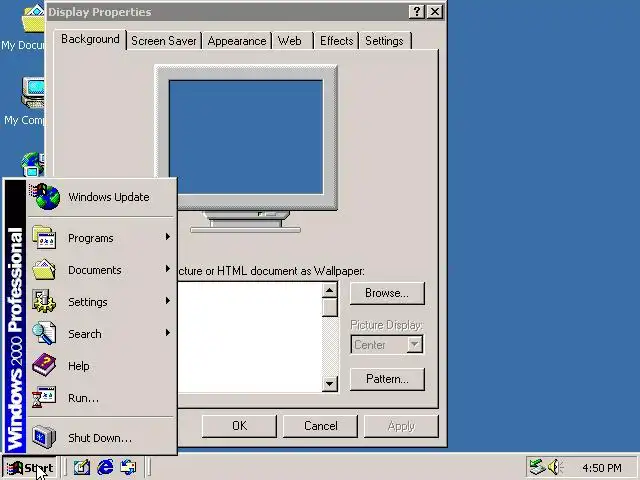Choose the Help text entry in Start menu
The width and height of the screenshot is (640, 480).
click(x=79, y=366)
